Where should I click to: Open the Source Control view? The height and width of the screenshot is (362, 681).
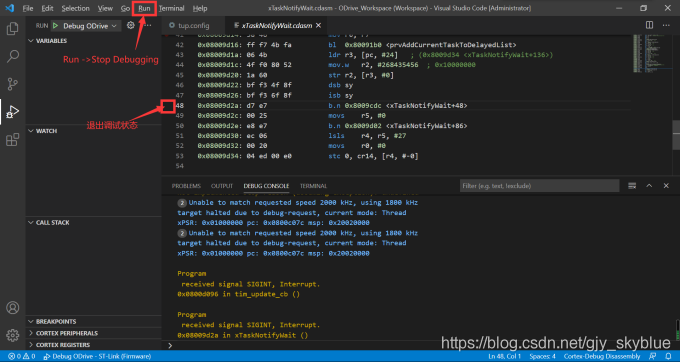click(x=13, y=84)
